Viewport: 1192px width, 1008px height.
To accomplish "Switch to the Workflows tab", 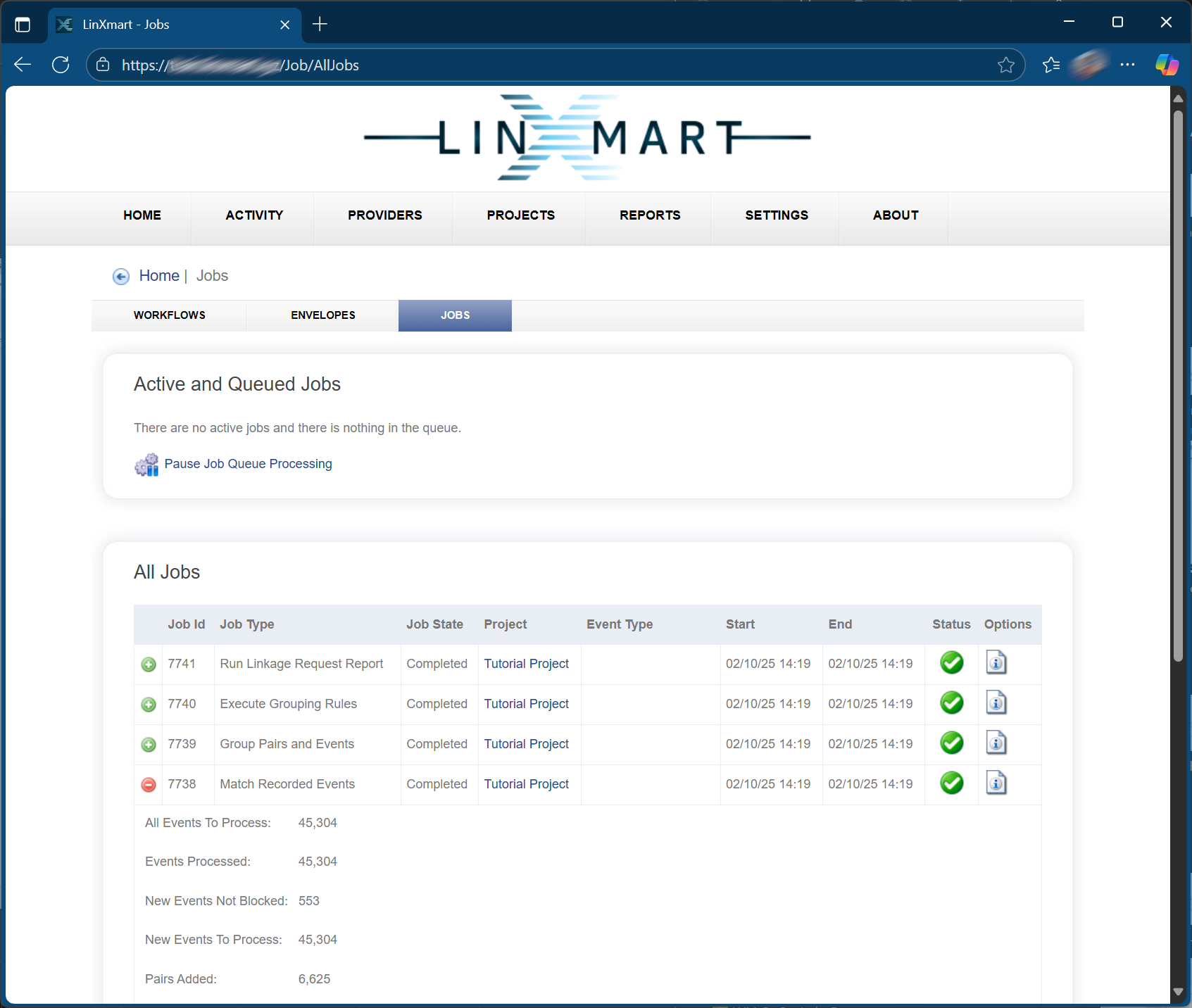I will [170, 315].
